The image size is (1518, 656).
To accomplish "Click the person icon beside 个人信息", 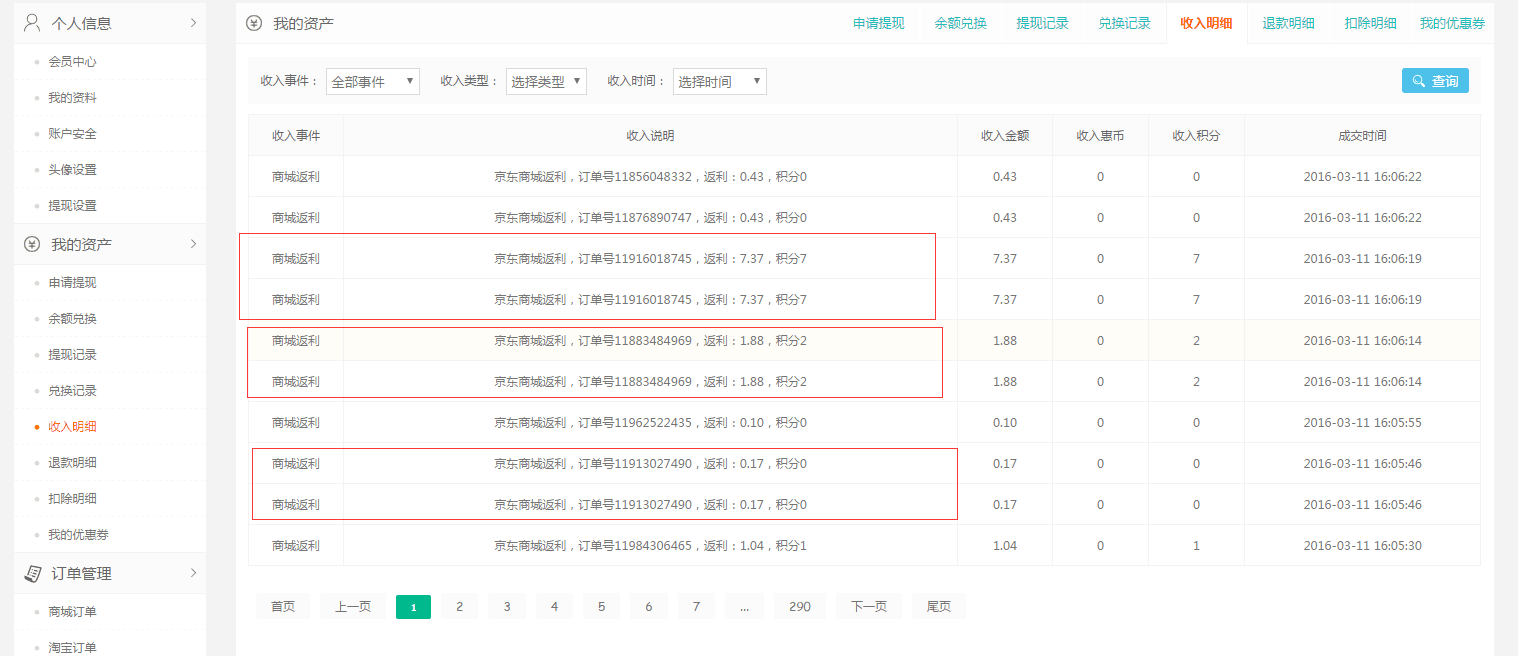I will click(x=32, y=23).
